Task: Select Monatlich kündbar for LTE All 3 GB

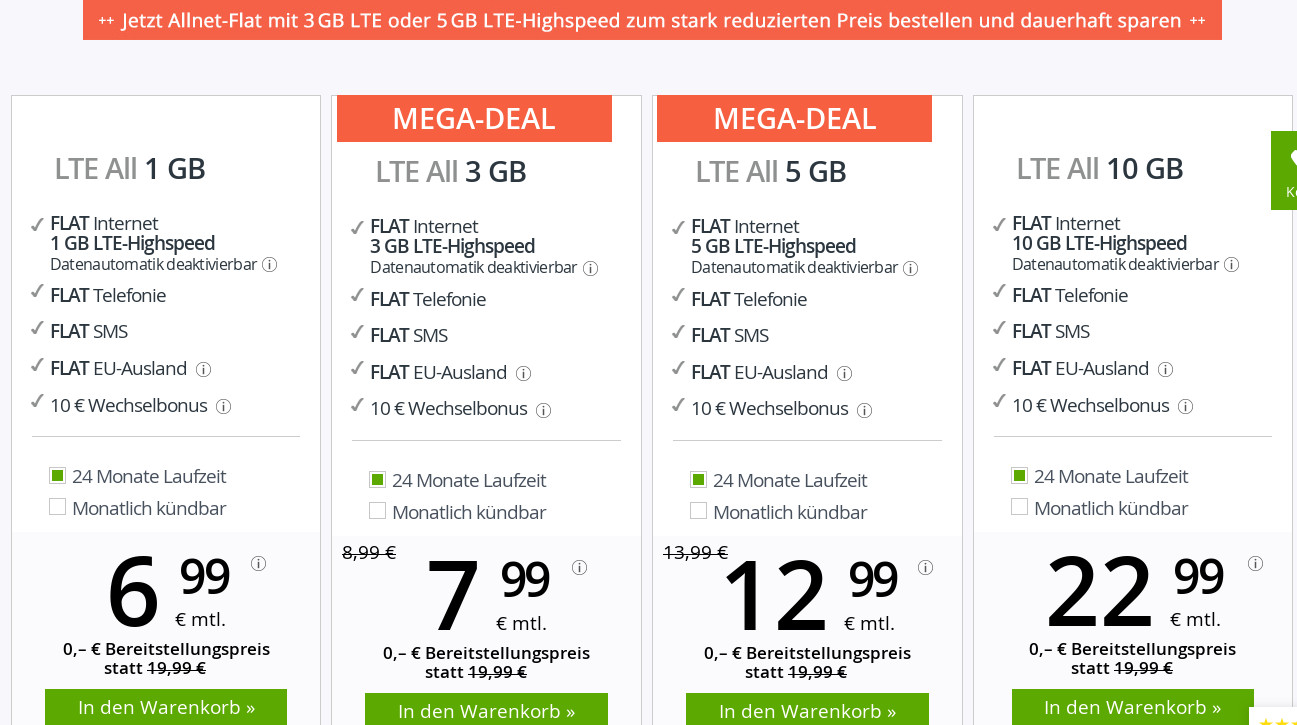Action: click(x=378, y=511)
